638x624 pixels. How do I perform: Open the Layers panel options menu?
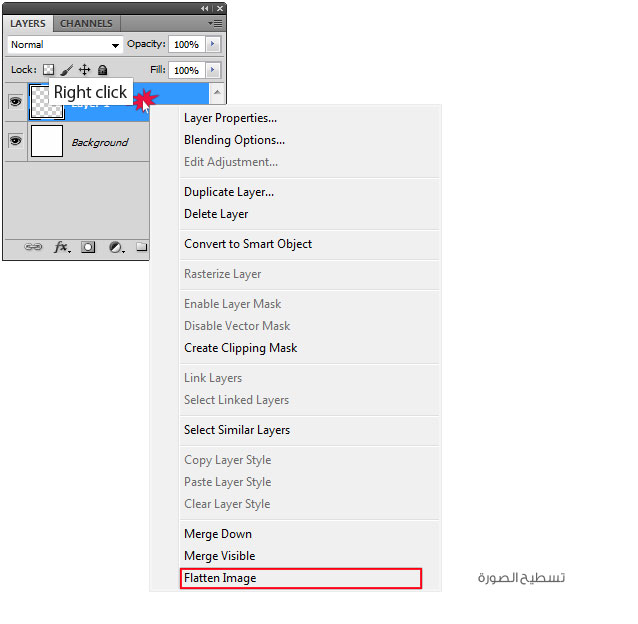point(215,22)
